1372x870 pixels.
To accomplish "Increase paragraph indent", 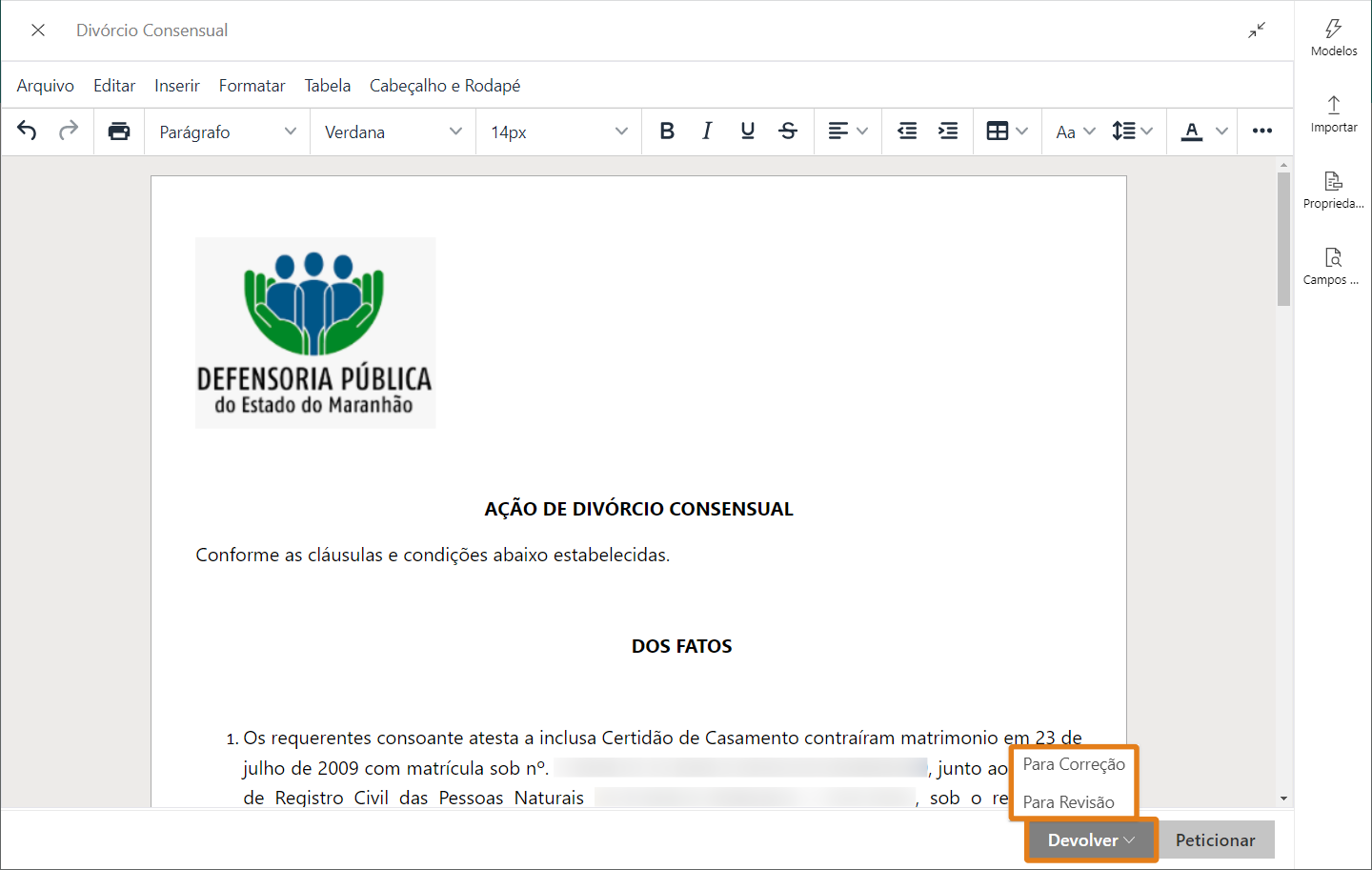I will [948, 132].
